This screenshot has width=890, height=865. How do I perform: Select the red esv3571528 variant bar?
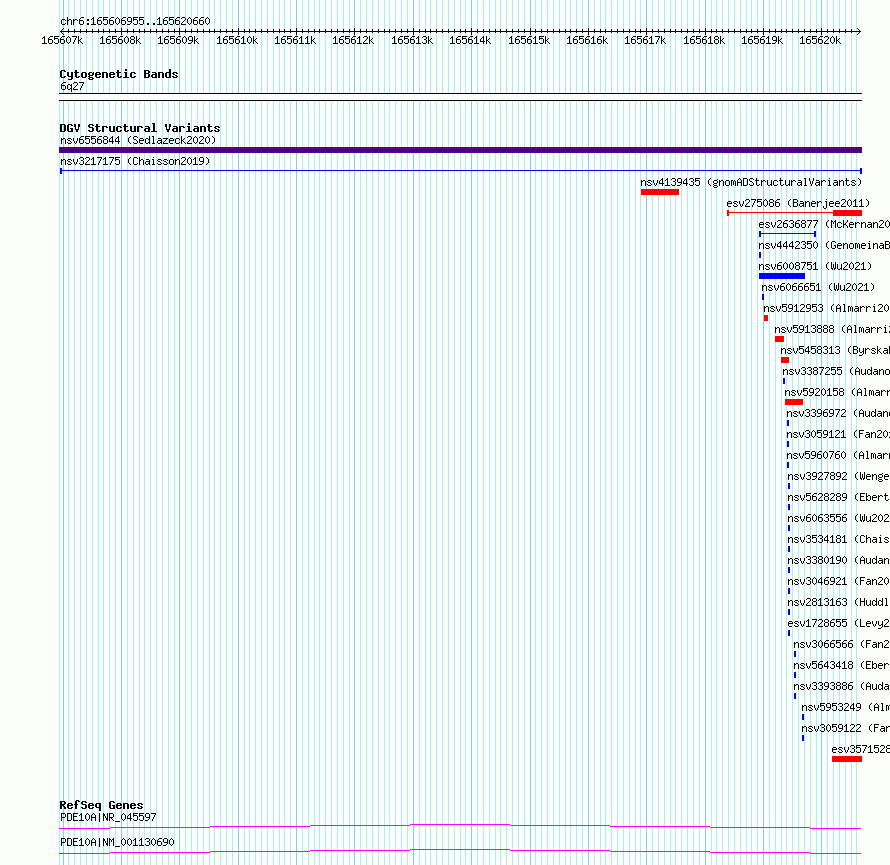847,759
